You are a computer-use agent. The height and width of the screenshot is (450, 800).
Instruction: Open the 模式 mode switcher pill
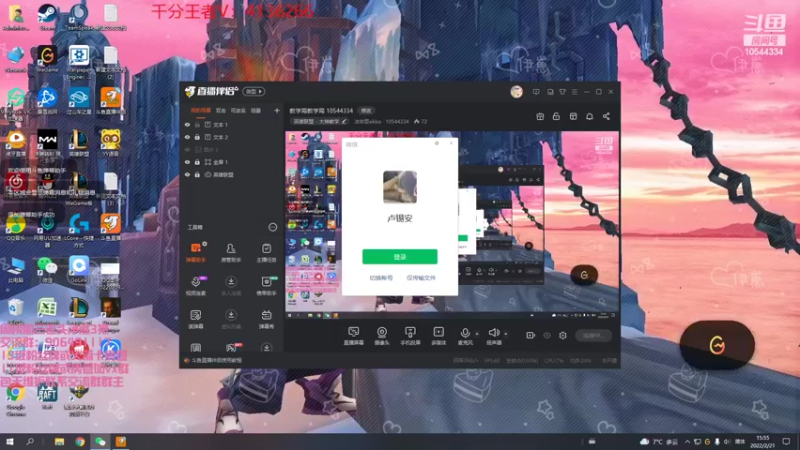click(x=254, y=92)
